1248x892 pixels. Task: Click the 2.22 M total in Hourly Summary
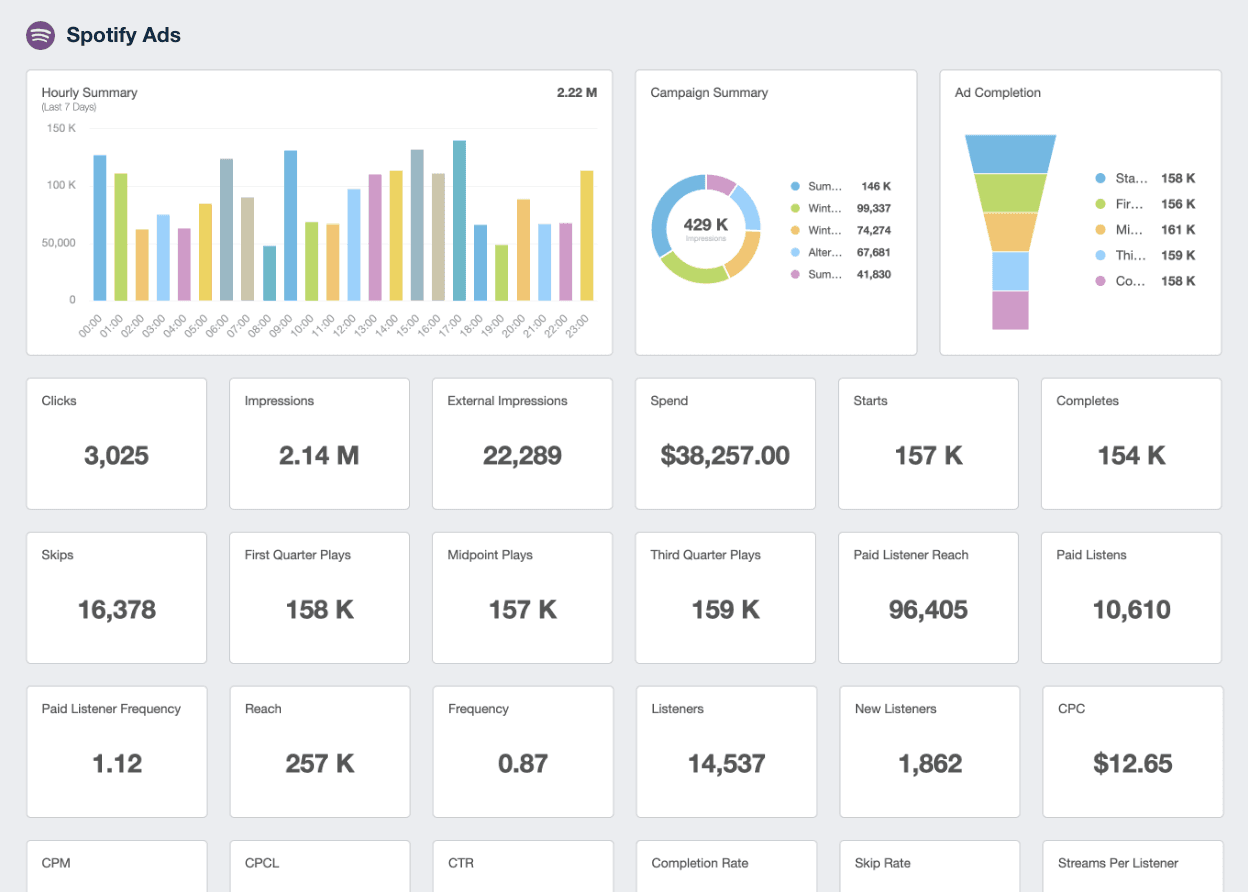[x=577, y=92]
